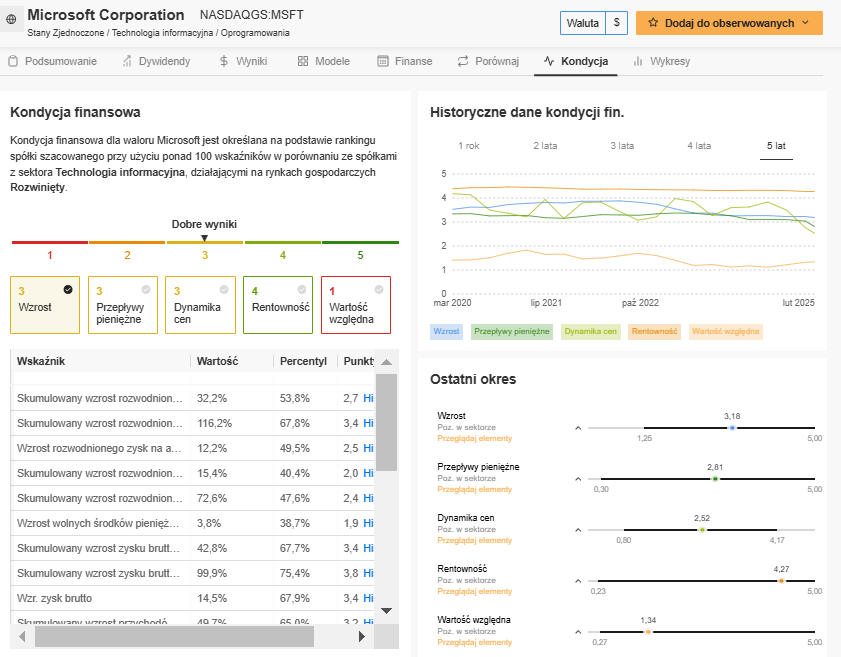Click the table's horizontal scrollbar thumb
The height and width of the screenshot is (657, 841).
point(174,637)
